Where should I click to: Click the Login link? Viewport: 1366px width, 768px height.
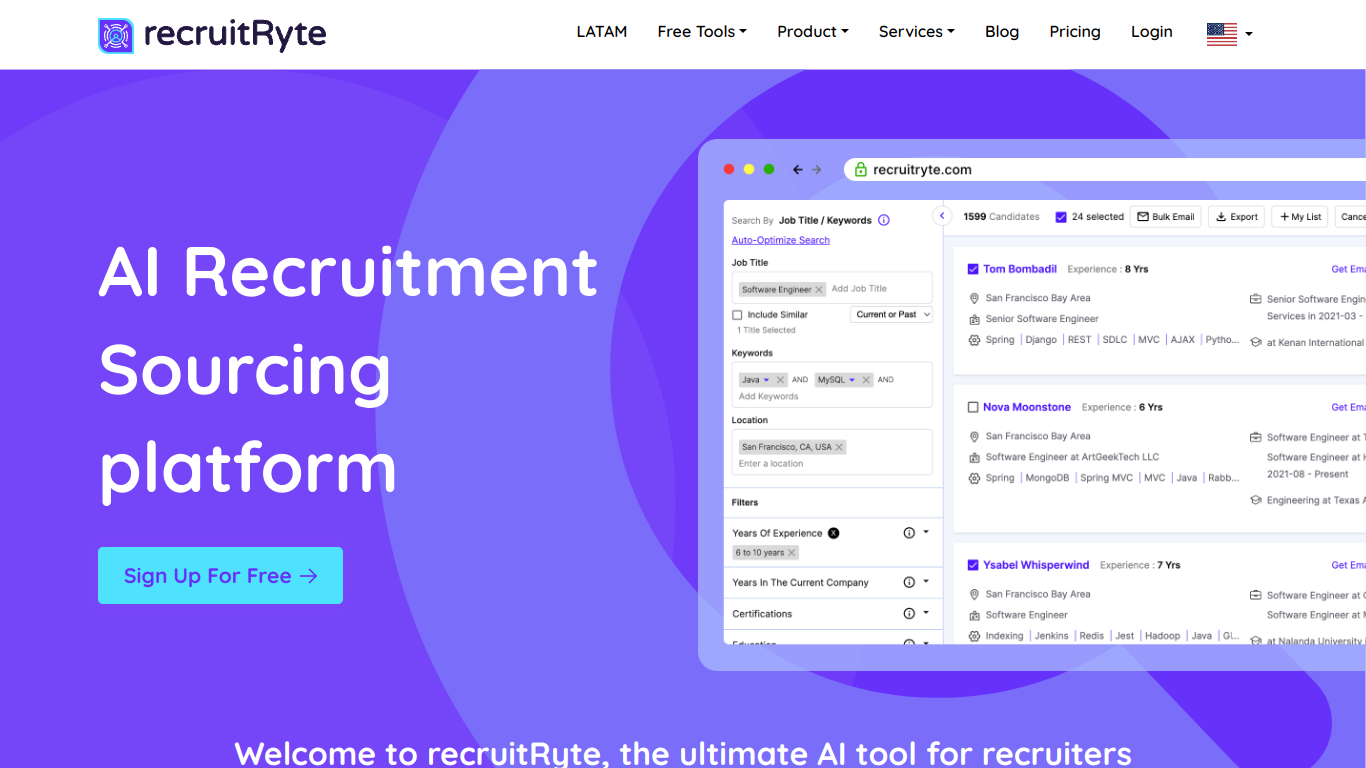click(x=1152, y=32)
